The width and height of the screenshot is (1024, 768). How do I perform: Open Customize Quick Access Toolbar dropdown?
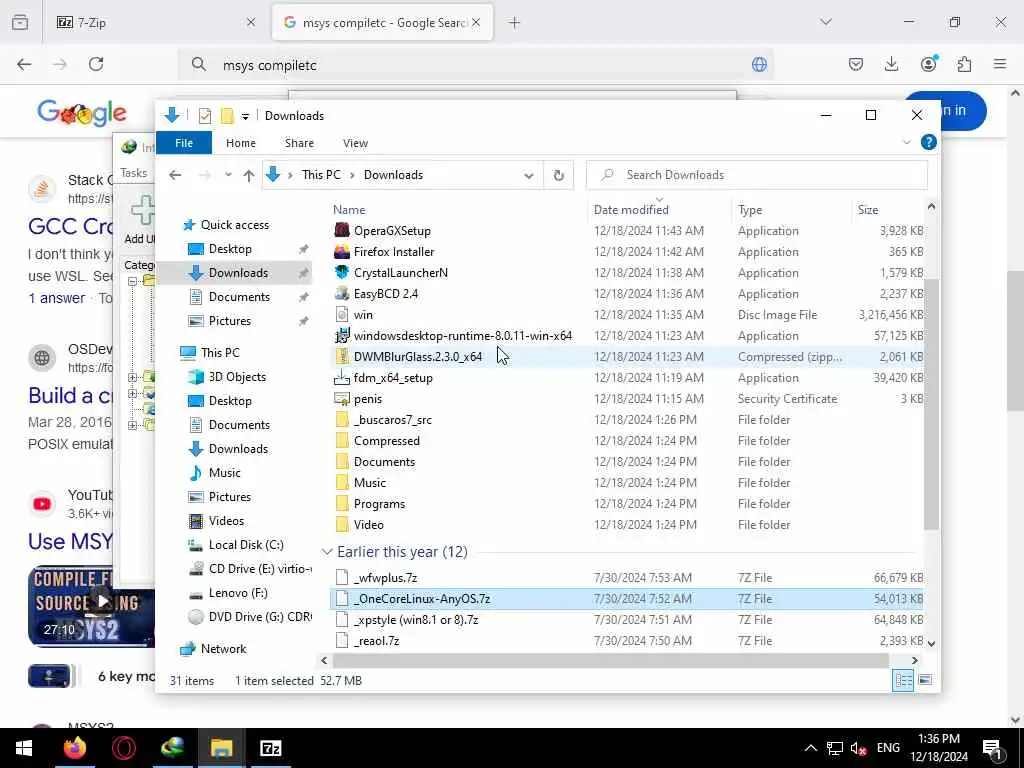coord(245,116)
